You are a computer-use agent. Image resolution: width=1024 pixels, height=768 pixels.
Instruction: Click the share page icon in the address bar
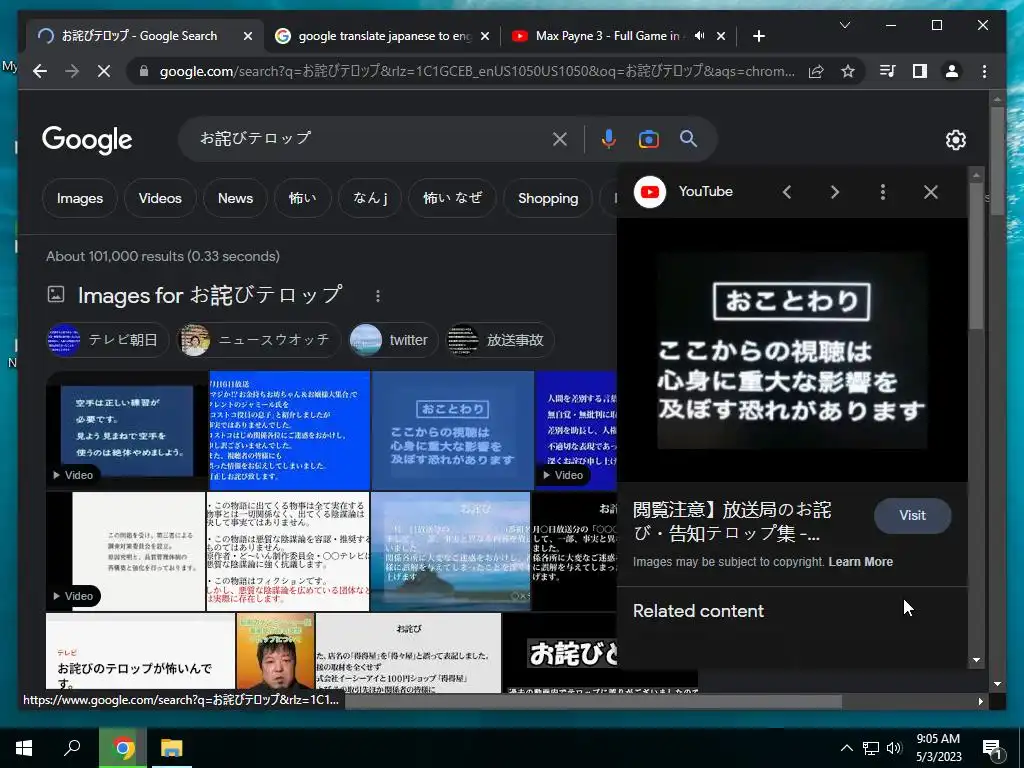point(816,71)
